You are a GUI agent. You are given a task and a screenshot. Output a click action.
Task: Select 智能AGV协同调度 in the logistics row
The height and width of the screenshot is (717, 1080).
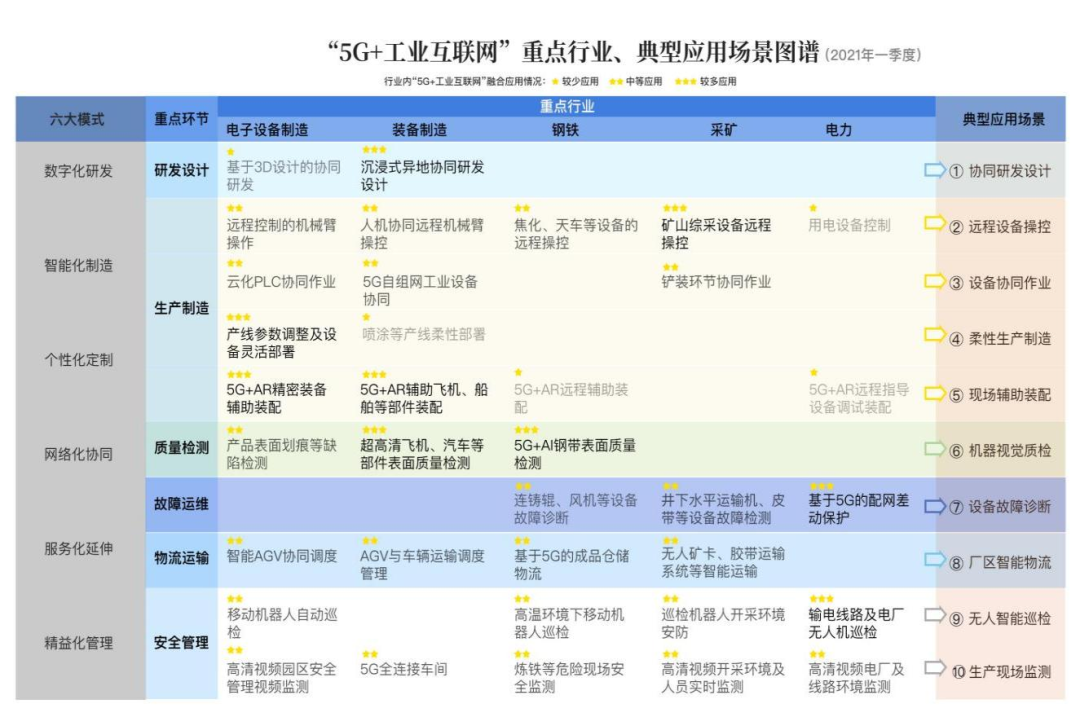tap(282, 556)
